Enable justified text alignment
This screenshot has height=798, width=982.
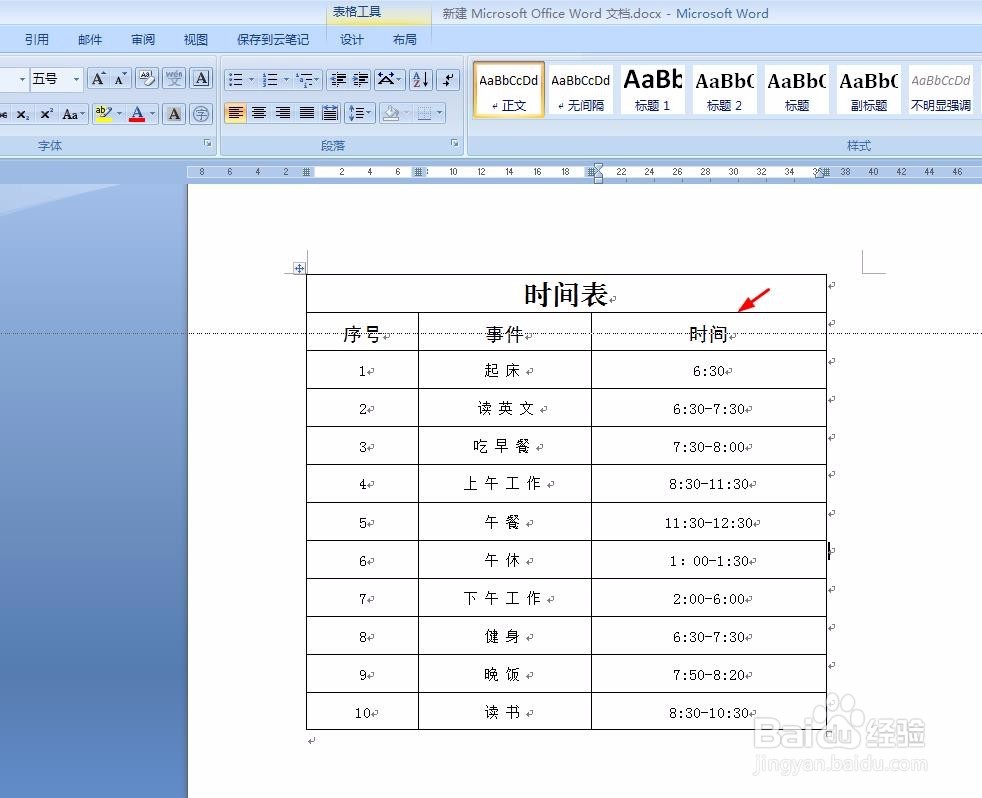point(307,113)
